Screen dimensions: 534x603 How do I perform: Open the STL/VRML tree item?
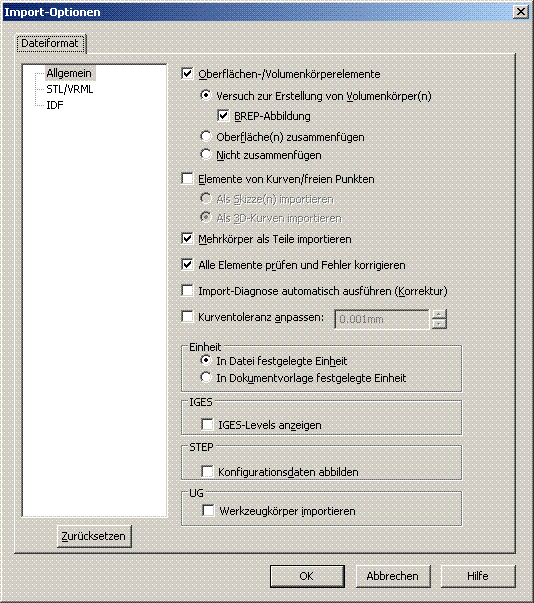tap(70, 89)
